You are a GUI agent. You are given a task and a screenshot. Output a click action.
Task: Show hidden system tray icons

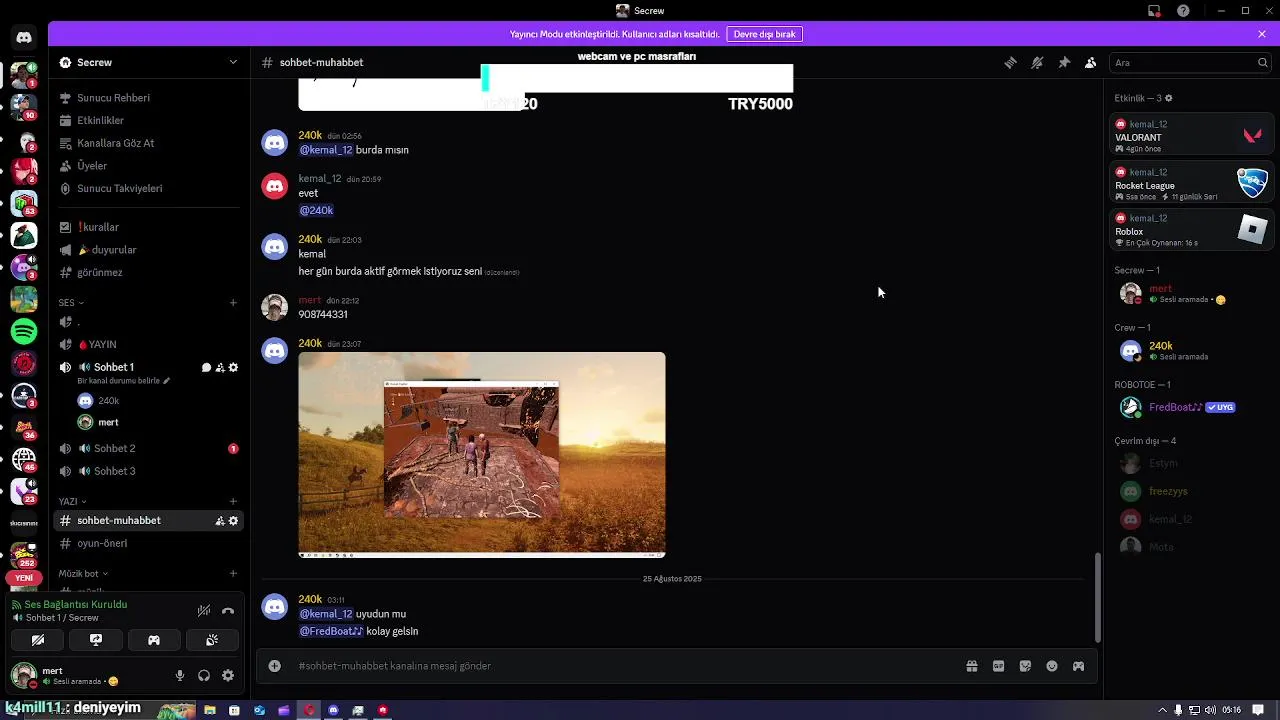[x=1164, y=710]
